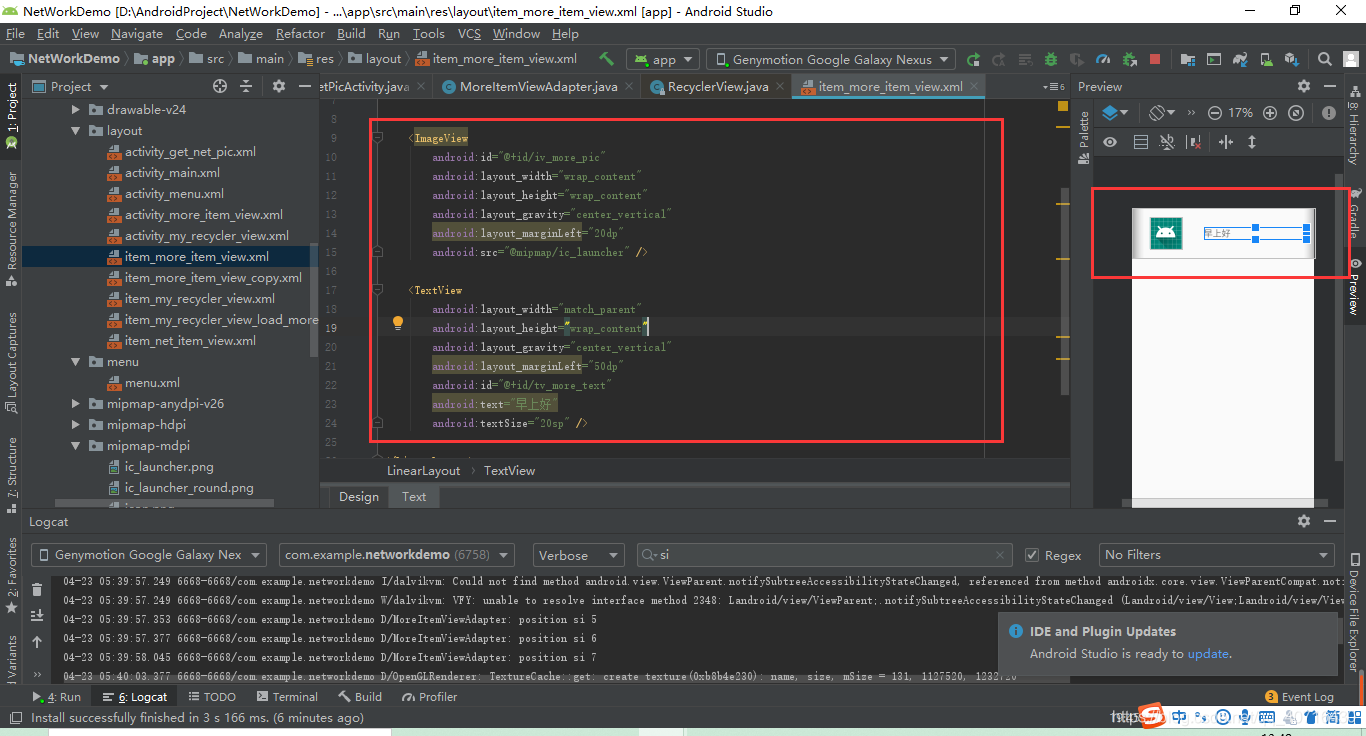Open the Verbose log level dropdown
The height and width of the screenshot is (736, 1366).
click(x=578, y=554)
